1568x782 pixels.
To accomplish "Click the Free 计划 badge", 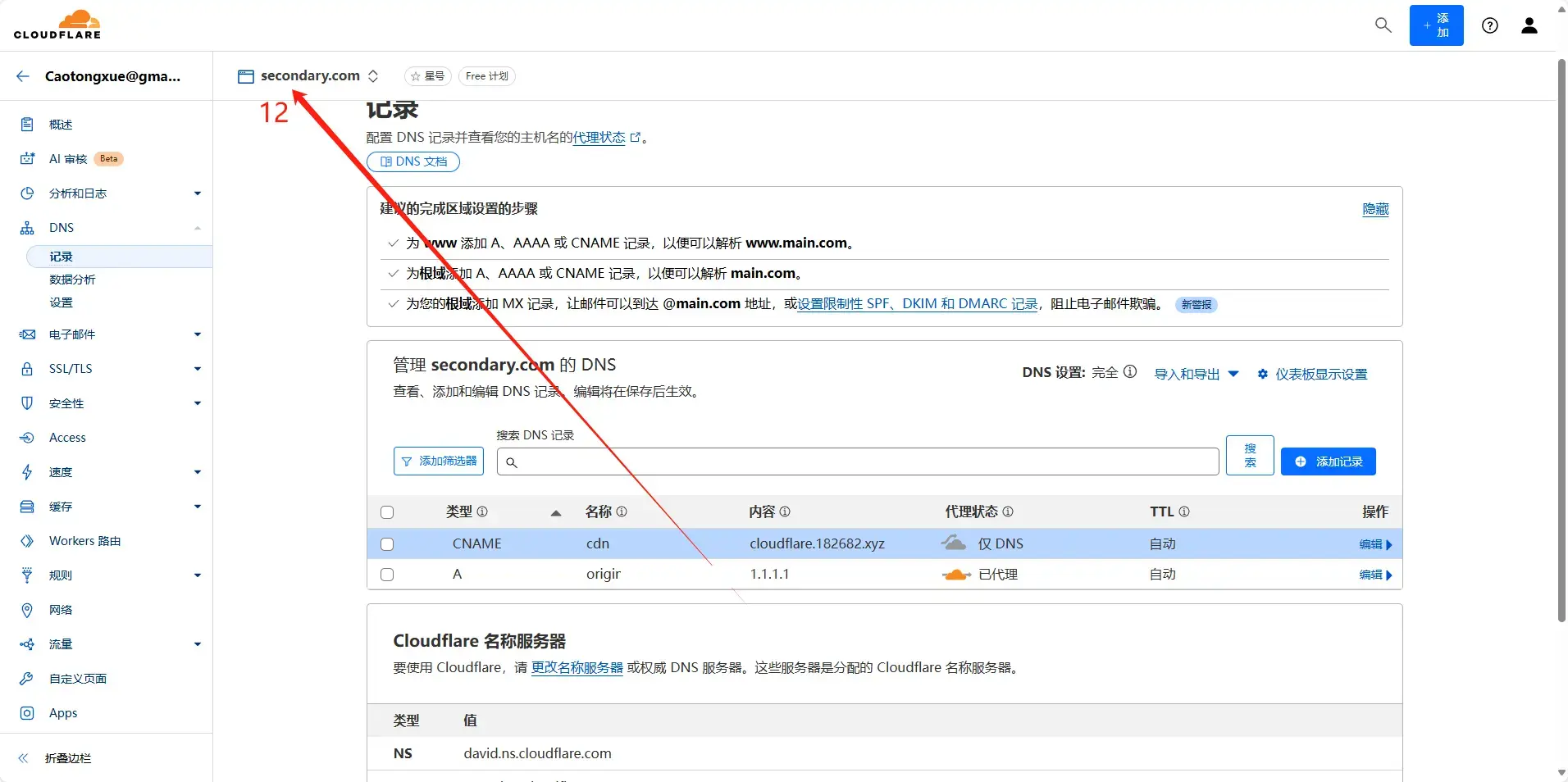I will click(486, 76).
